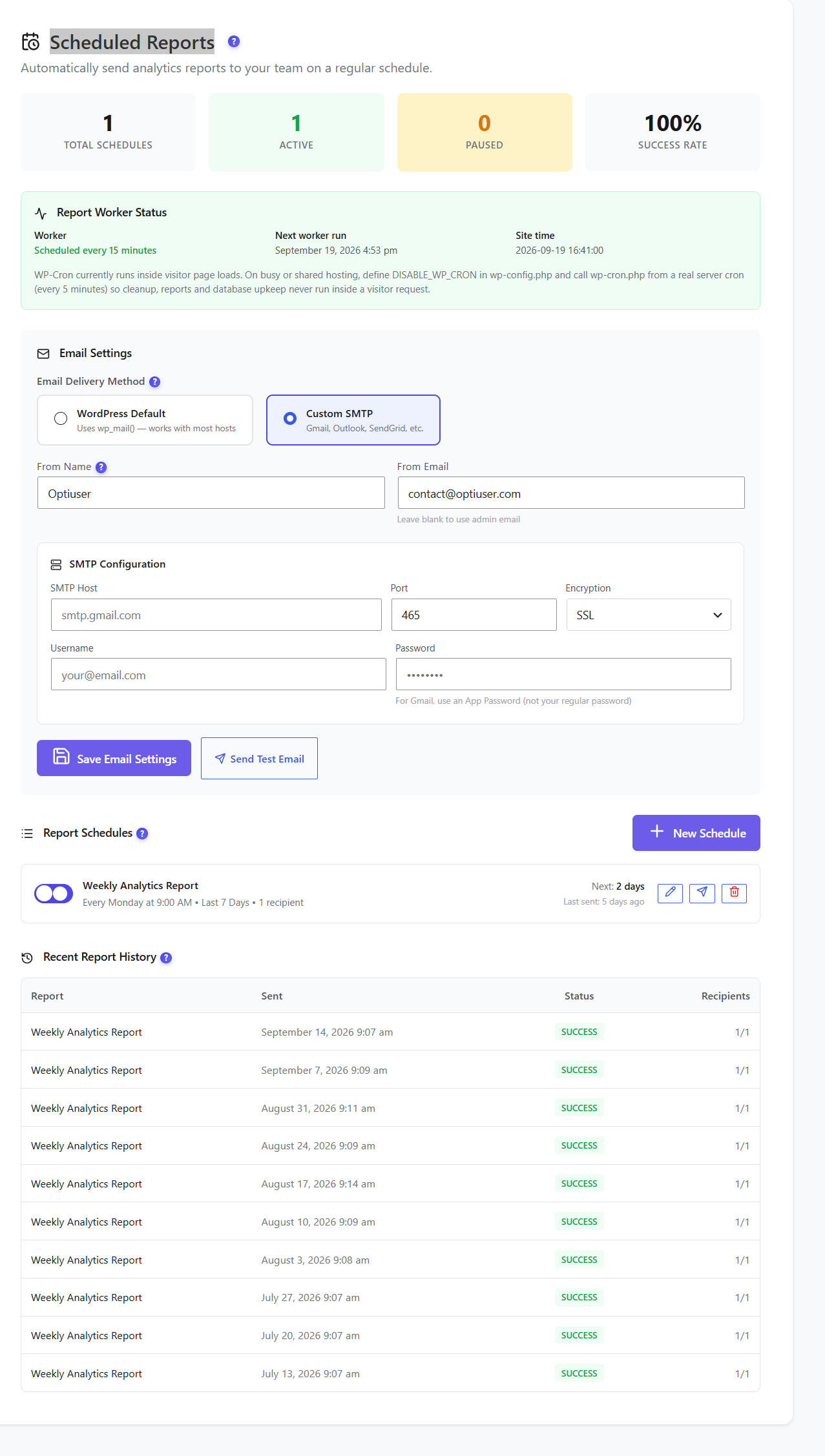Click next worker run 'September 19, 2026 4:53 pm'

tap(336, 251)
